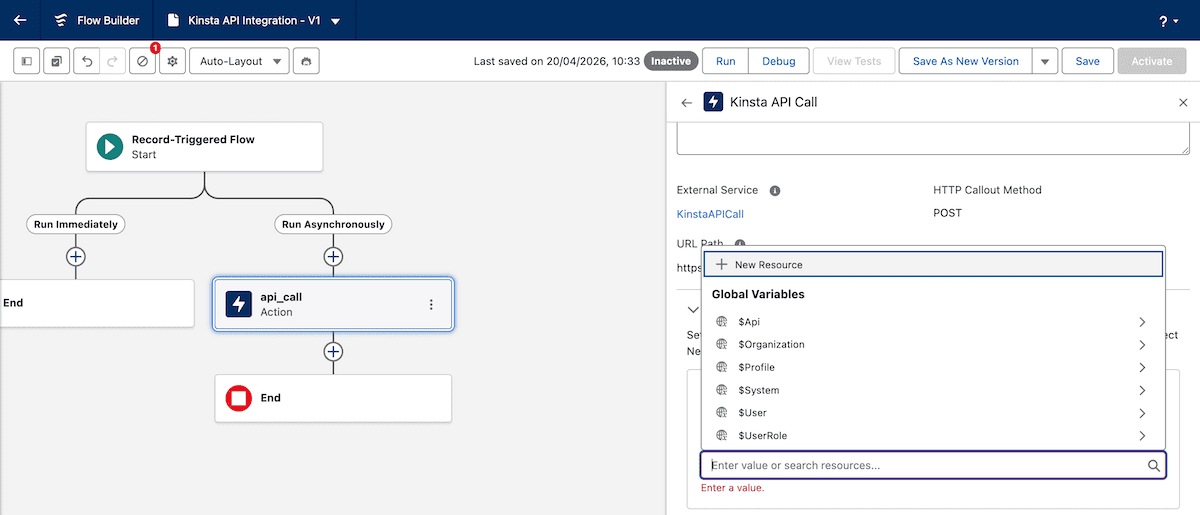Toggle the toolbox sidebar panel icon
Screen dimensions: 1200x515
point(27,61)
